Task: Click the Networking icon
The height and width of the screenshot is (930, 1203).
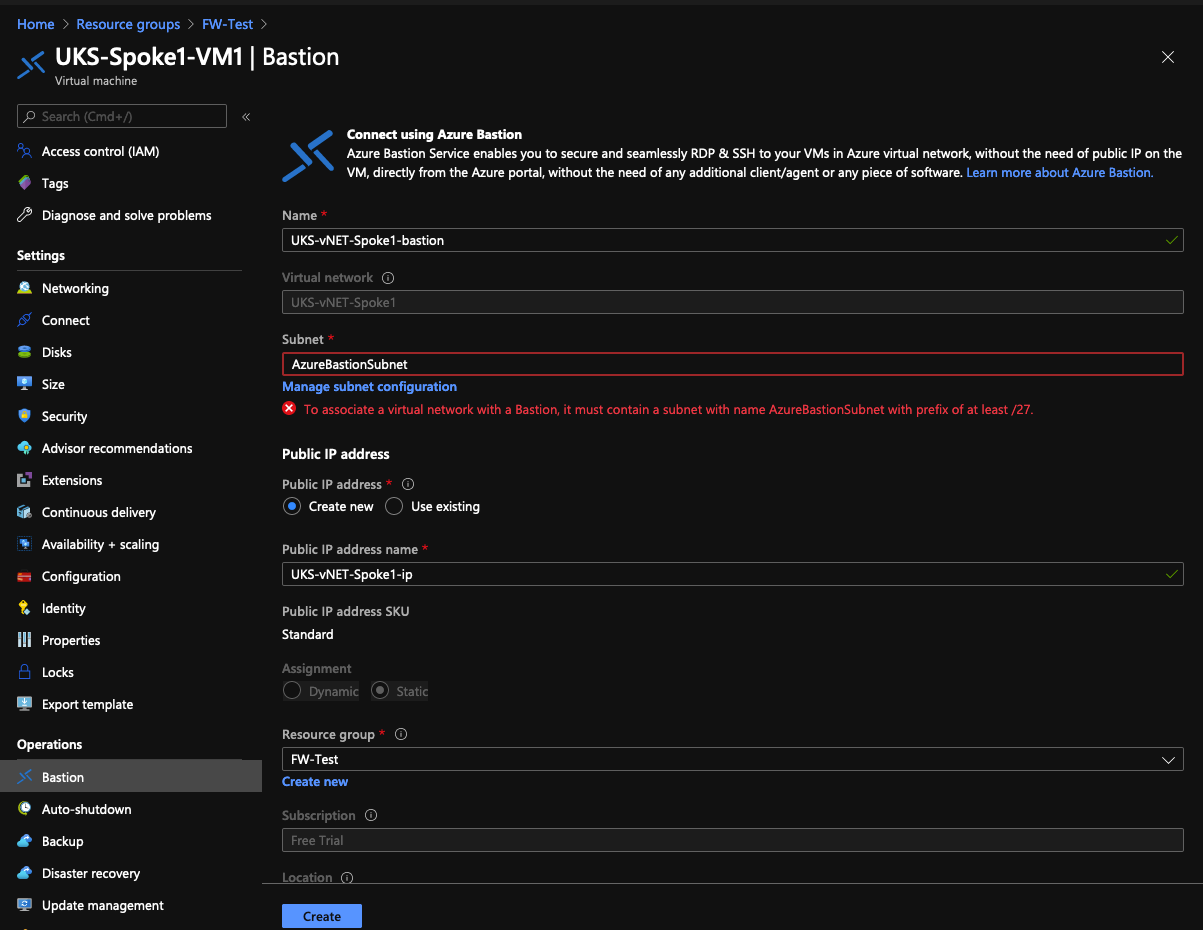Action: (x=25, y=288)
